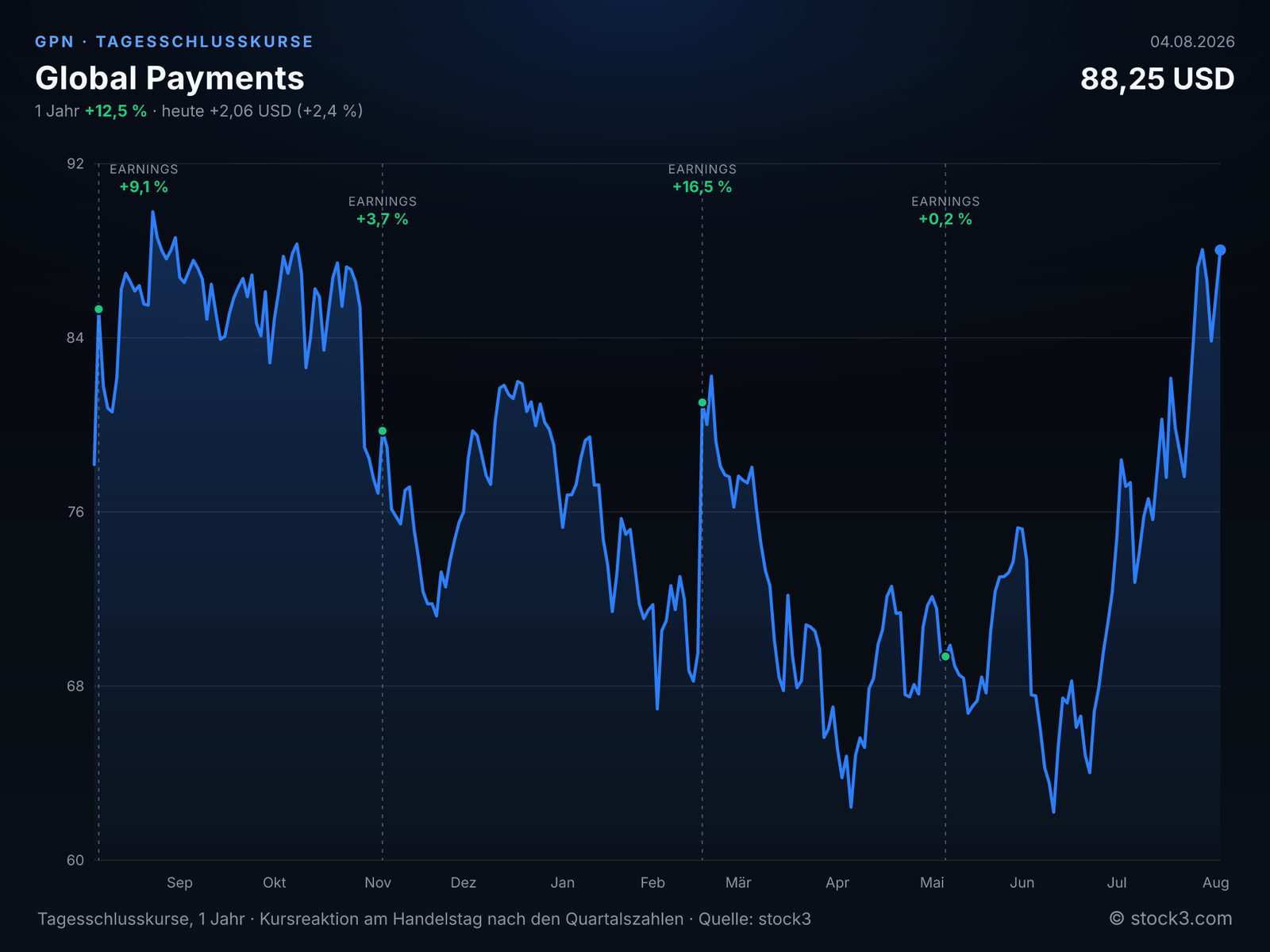Click the Jul month label
The height and width of the screenshot is (952, 1270).
[1117, 882]
